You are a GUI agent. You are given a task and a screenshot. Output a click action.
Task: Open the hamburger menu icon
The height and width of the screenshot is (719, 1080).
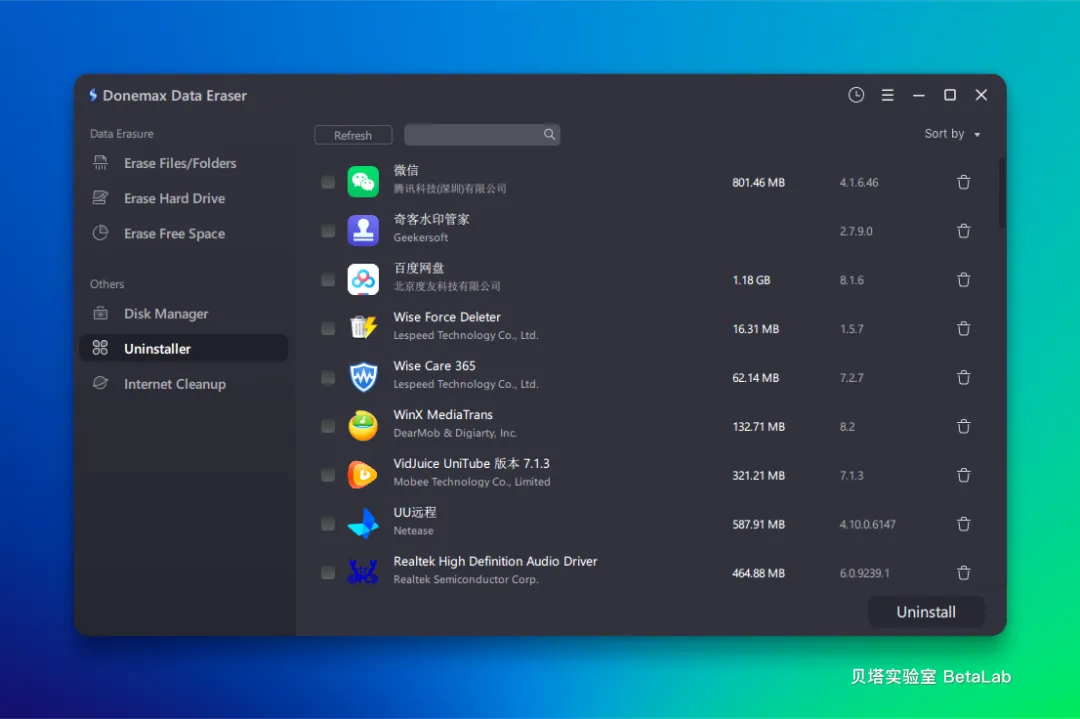(x=887, y=95)
